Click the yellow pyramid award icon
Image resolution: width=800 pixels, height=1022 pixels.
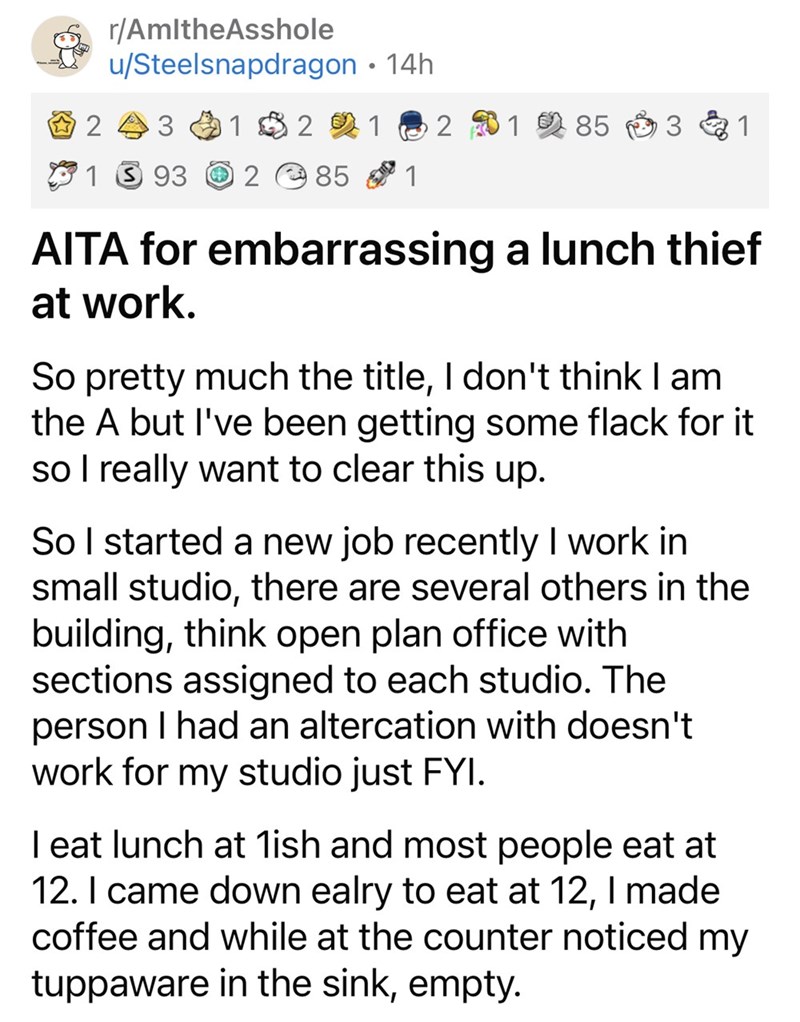(137, 126)
